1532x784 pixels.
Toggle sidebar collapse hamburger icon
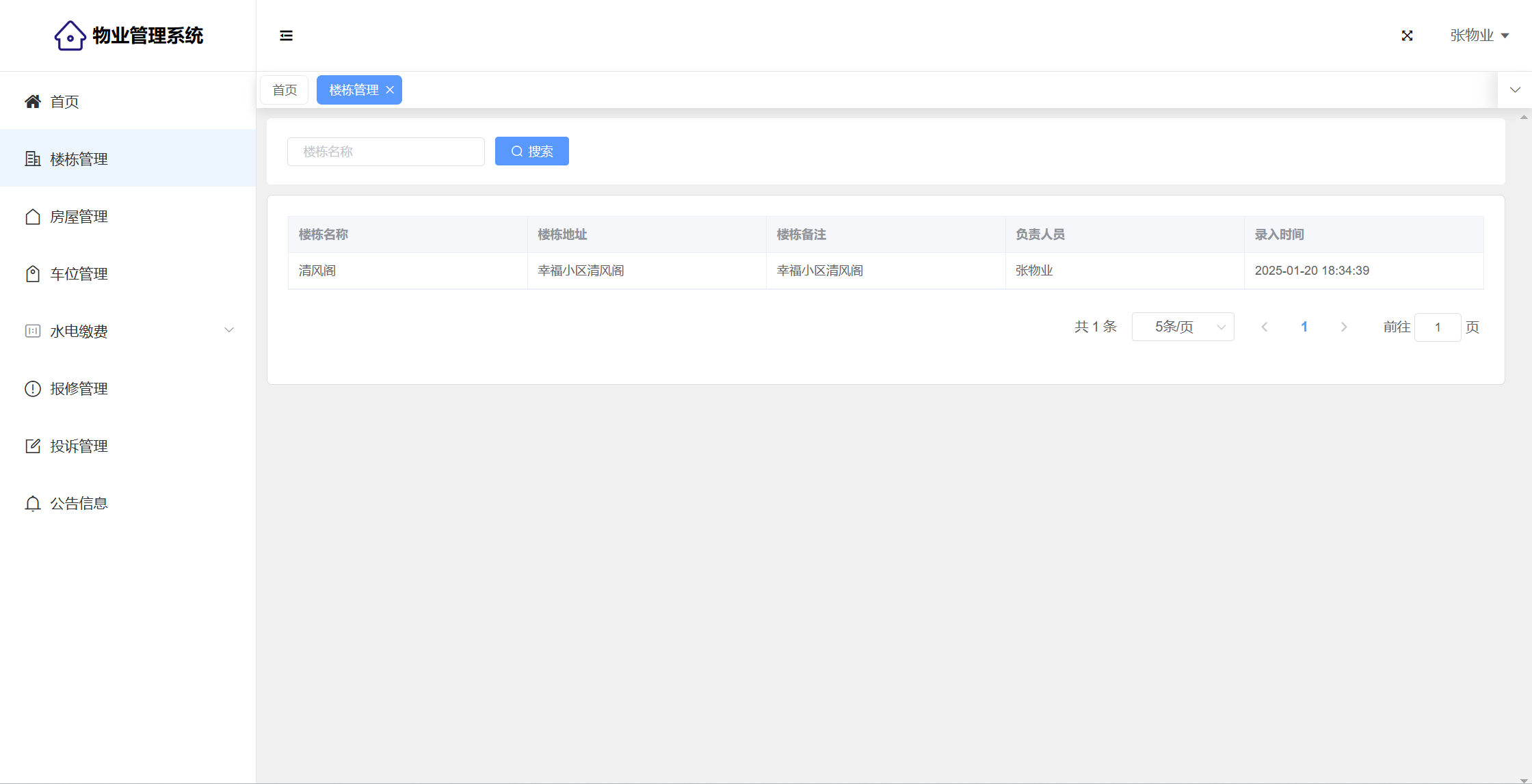286,36
